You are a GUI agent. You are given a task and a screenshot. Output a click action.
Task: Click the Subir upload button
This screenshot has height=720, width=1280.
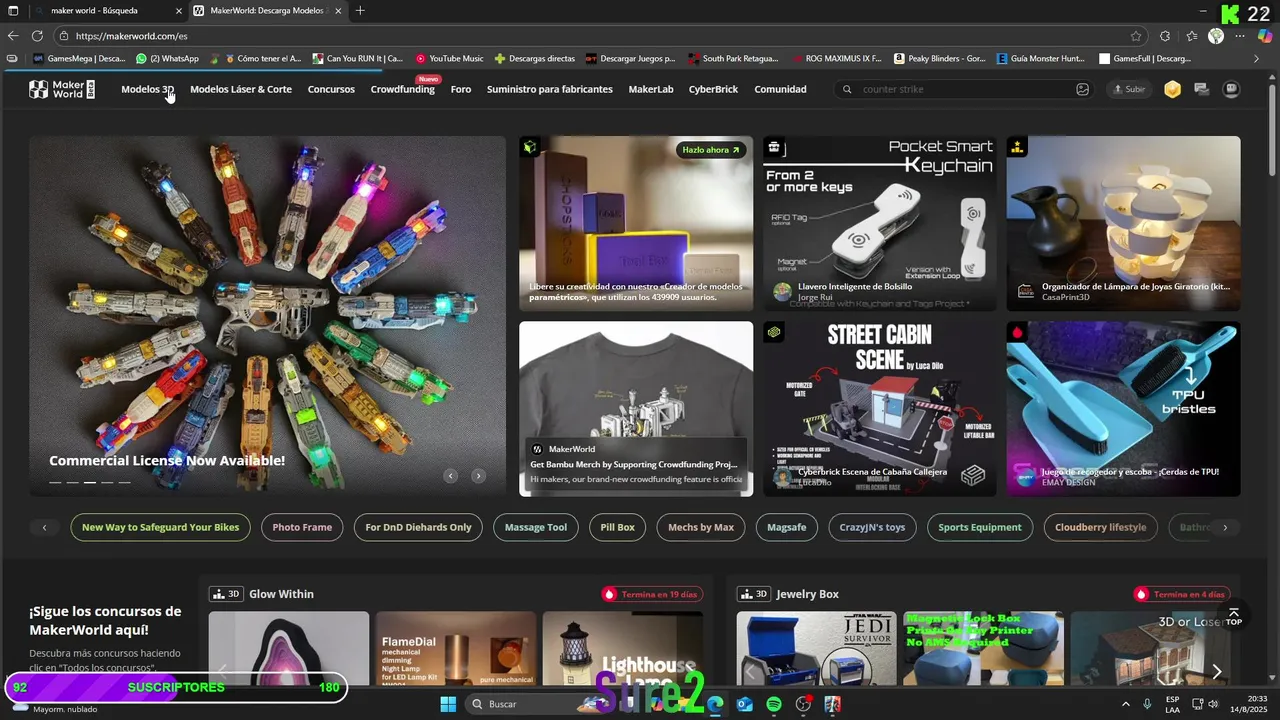(1129, 89)
